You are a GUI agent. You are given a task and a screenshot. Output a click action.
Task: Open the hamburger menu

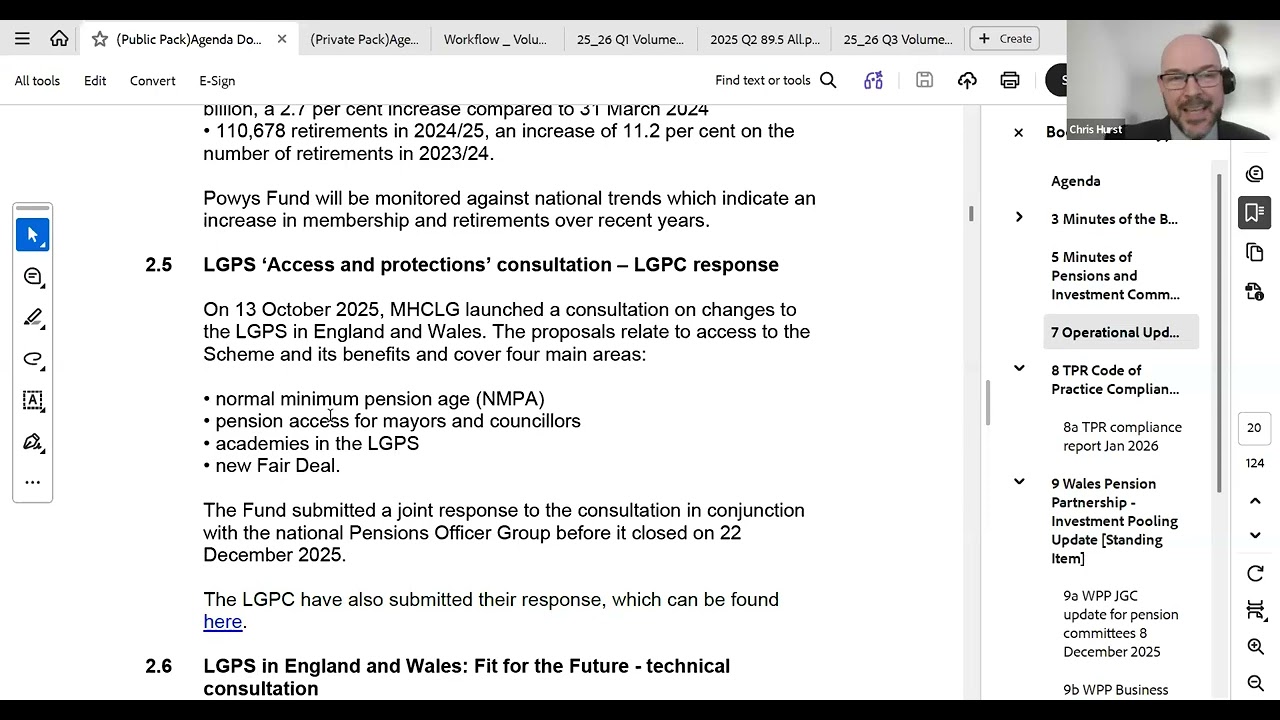pyautogui.click(x=22, y=39)
